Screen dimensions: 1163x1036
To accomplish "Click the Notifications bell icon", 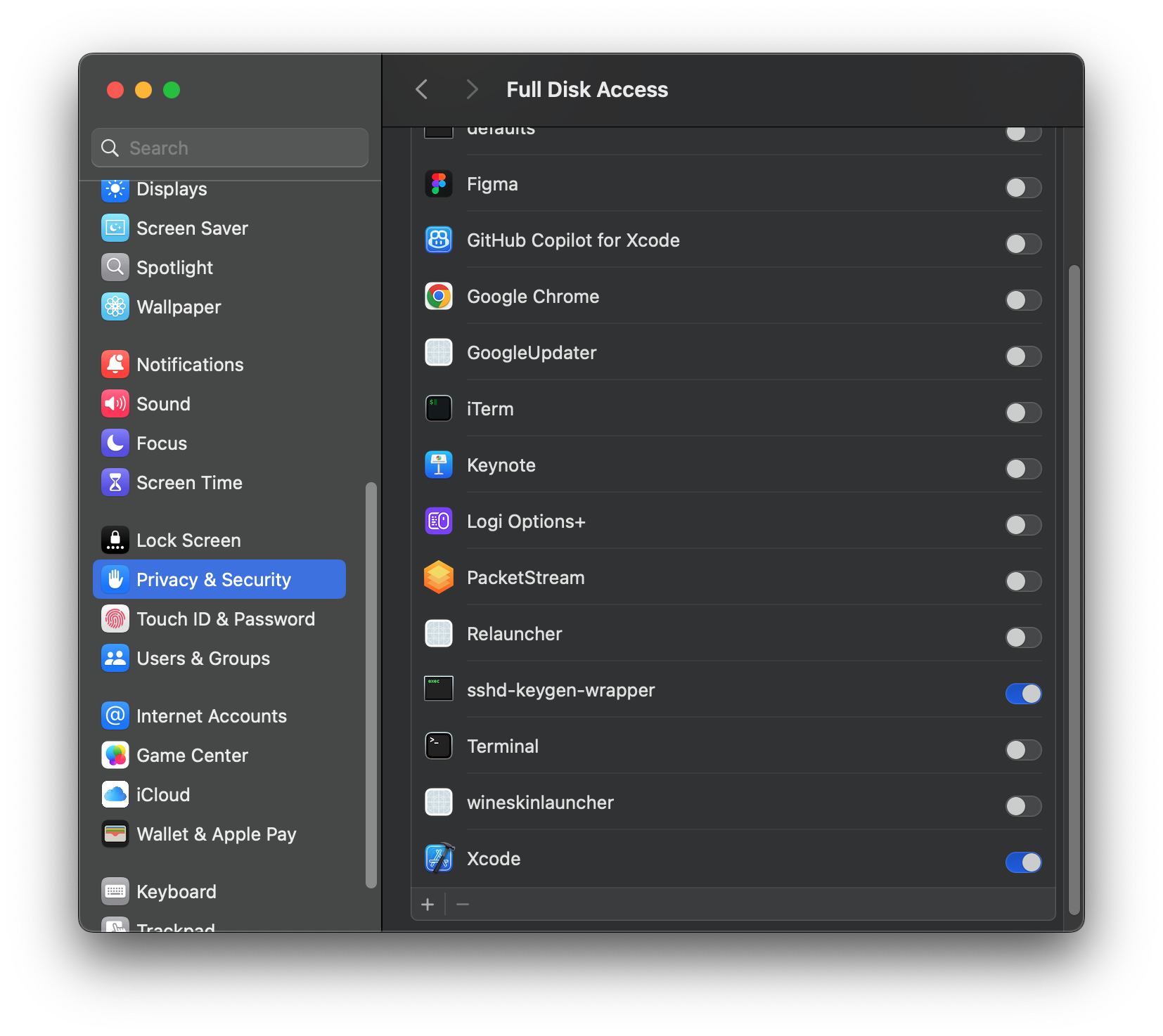I will [115, 364].
